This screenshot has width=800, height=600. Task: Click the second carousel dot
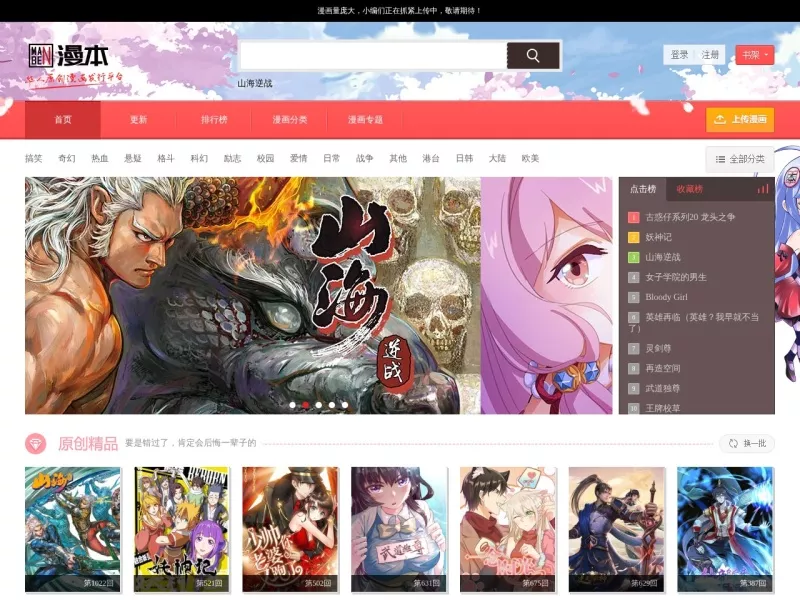pyautogui.click(x=306, y=405)
